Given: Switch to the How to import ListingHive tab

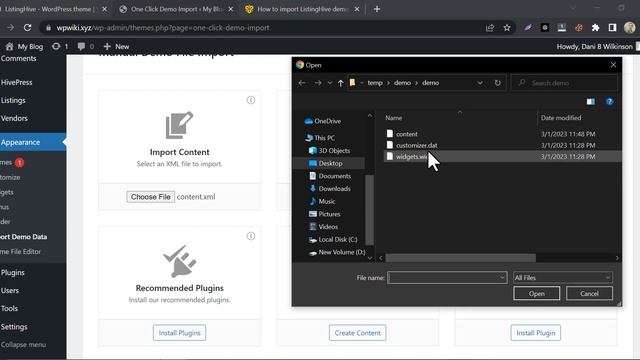Looking at the screenshot, I should pos(302,9).
